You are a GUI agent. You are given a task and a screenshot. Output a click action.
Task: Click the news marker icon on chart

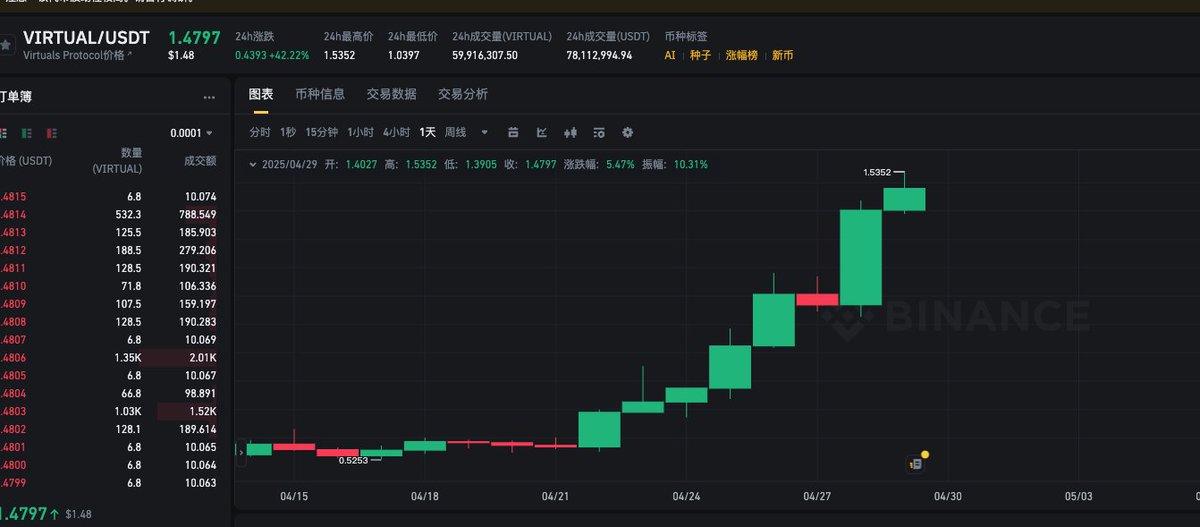tap(915, 463)
